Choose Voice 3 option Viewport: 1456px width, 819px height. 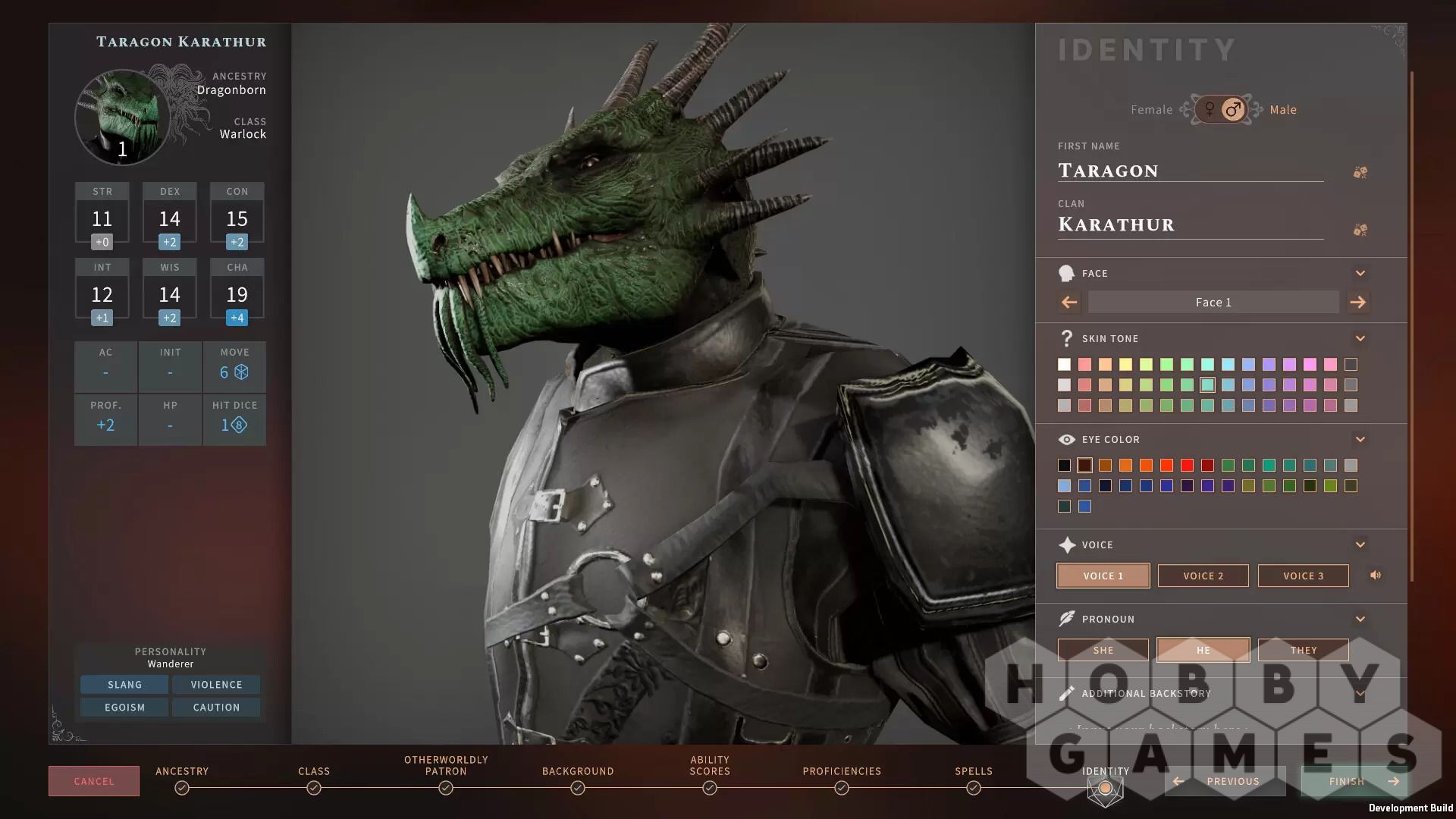1304,576
